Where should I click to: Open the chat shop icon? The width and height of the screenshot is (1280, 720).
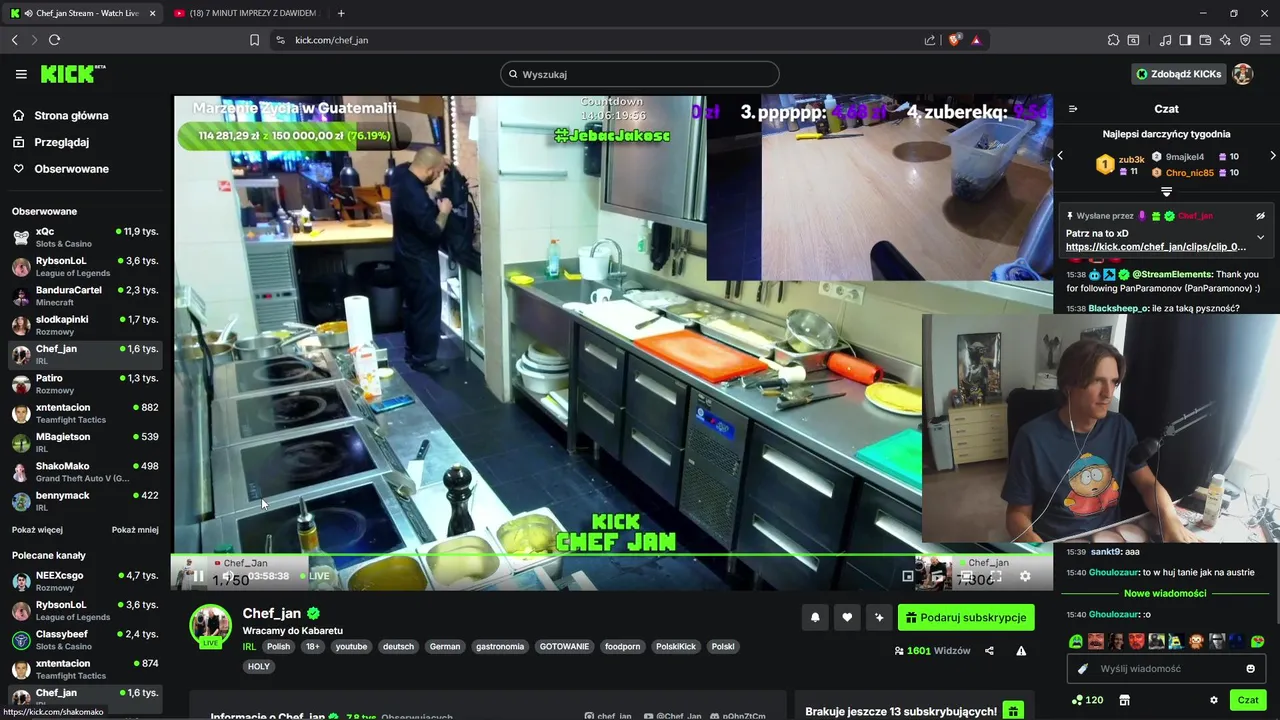(1124, 700)
